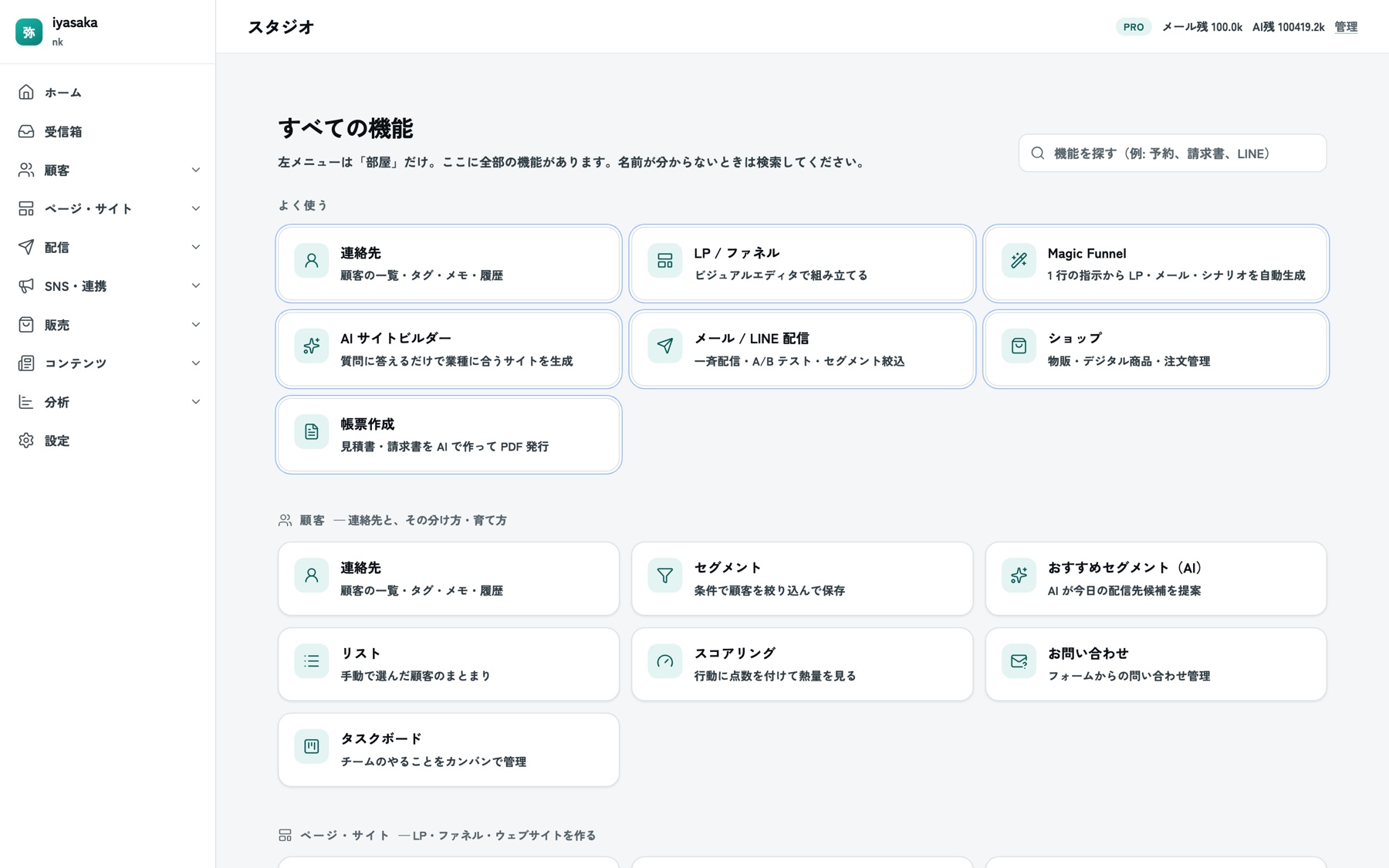This screenshot has height=868, width=1389.
Task: Click the iyasaka workspace logo icon
Action: pyautogui.click(x=29, y=32)
